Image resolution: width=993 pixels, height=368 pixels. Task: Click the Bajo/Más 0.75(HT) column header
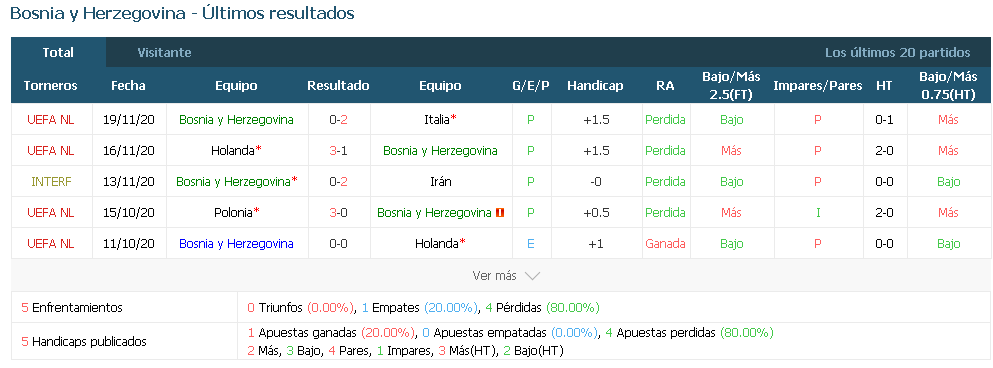948,86
